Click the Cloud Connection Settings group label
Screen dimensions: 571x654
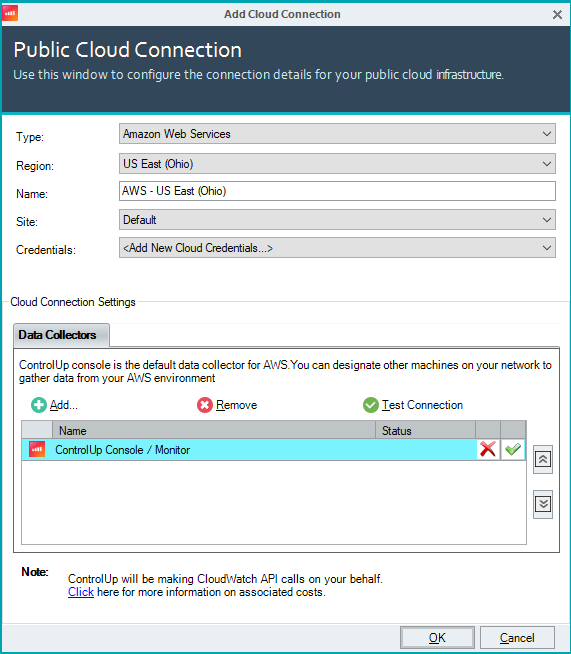click(x=73, y=302)
